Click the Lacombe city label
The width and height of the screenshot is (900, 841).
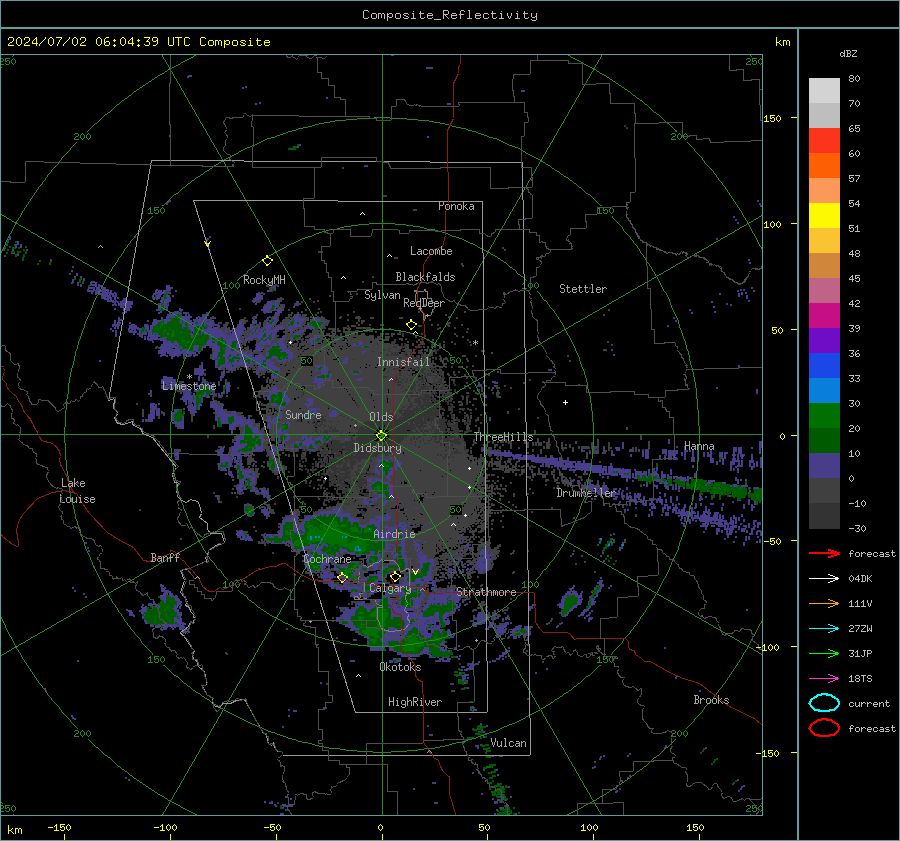pyautogui.click(x=431, y=251)
